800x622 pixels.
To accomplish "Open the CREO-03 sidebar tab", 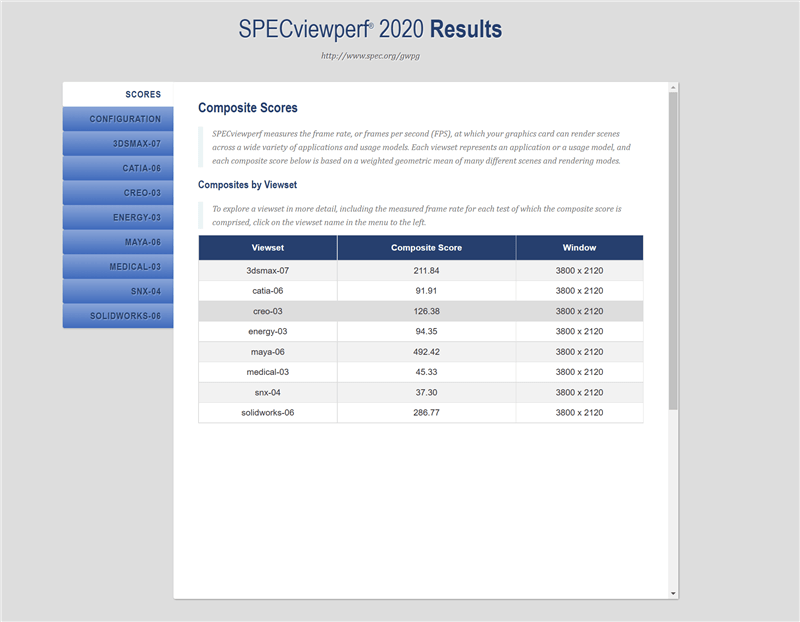I will click(x=118, y=193).
